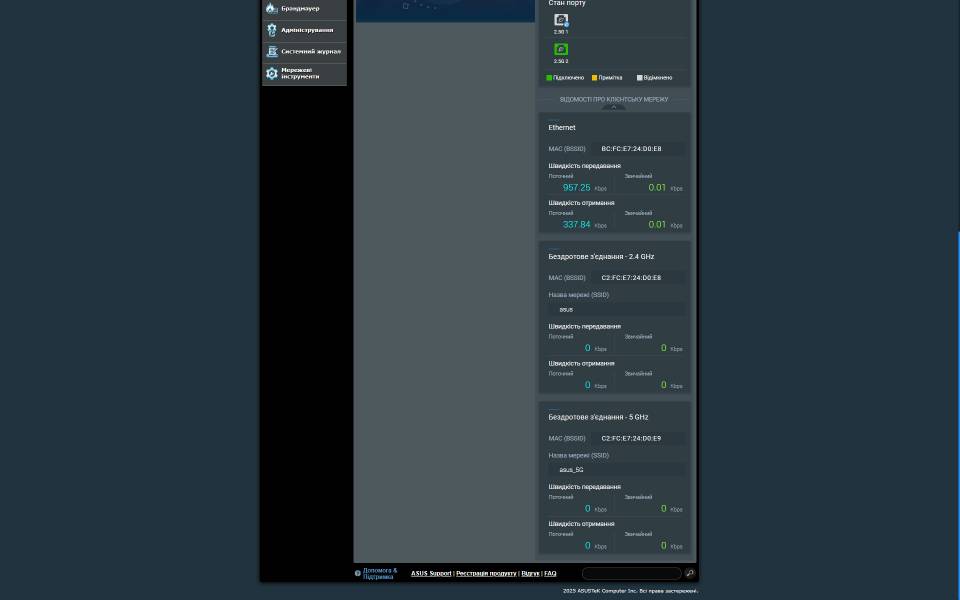
Task: Collapse the client network info section arrow
Action: pos(614,107)
